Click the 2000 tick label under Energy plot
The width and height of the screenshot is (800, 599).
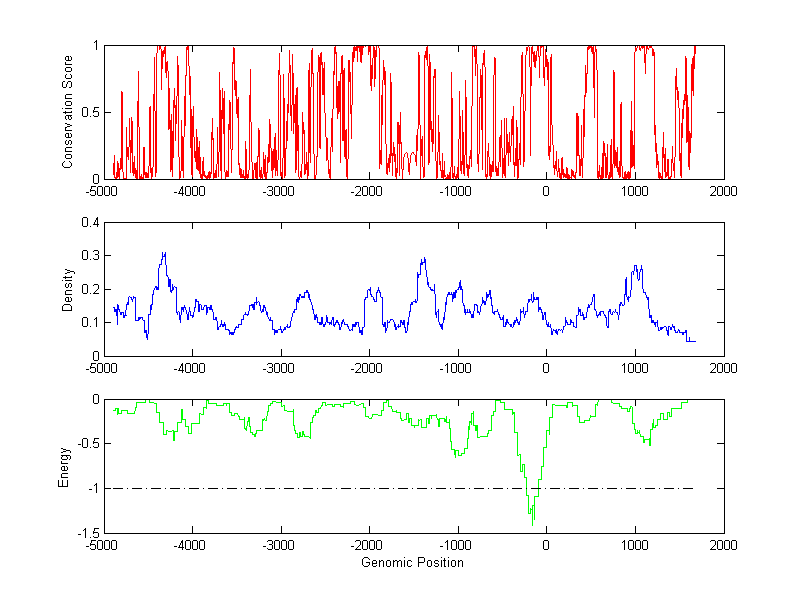(723, 546)
